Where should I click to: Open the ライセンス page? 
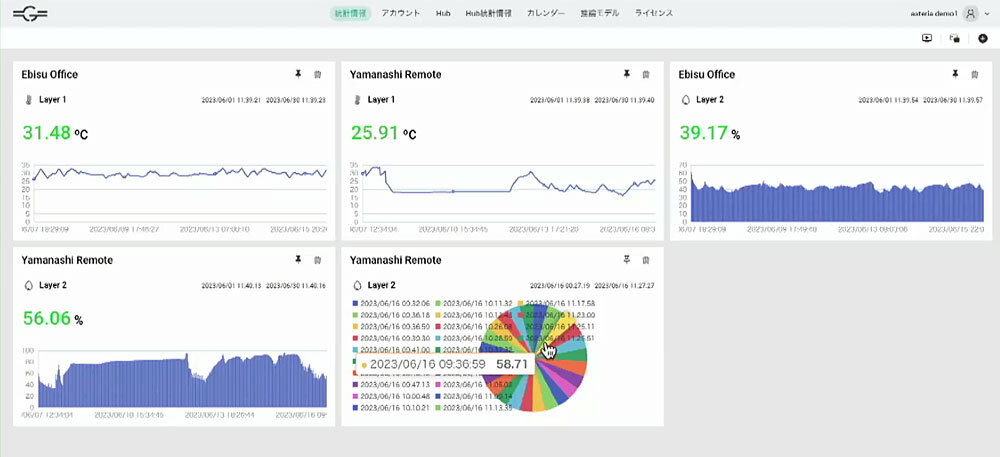(x=653, y=14)
